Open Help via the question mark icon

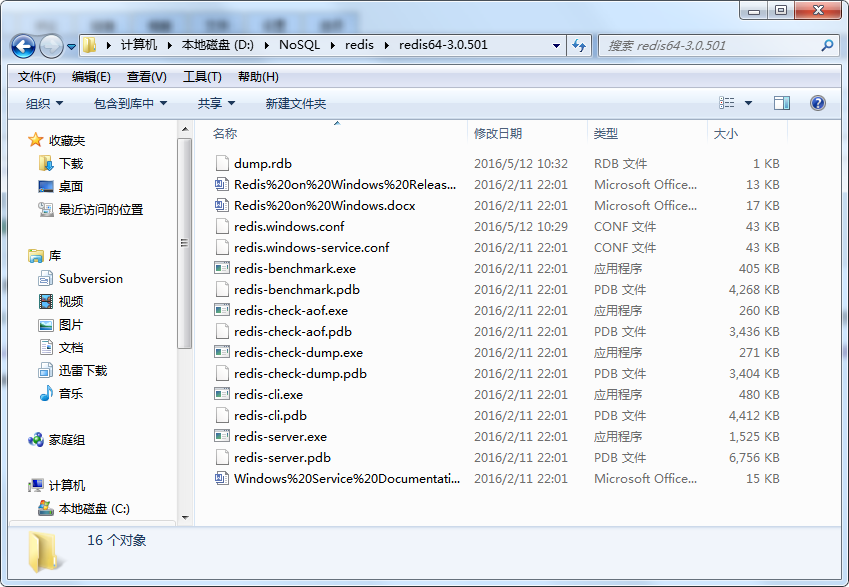[817, 103]
